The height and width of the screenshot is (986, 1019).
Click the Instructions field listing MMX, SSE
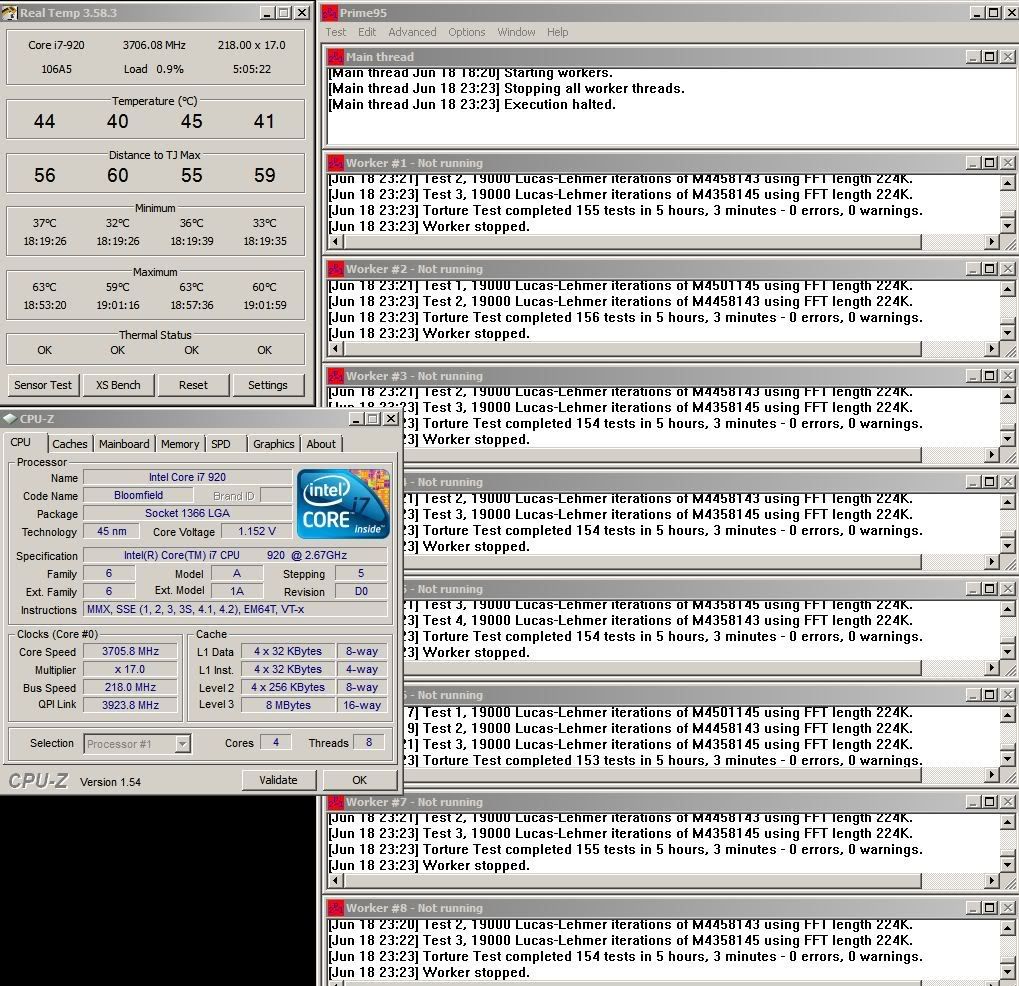pos(236,610)
